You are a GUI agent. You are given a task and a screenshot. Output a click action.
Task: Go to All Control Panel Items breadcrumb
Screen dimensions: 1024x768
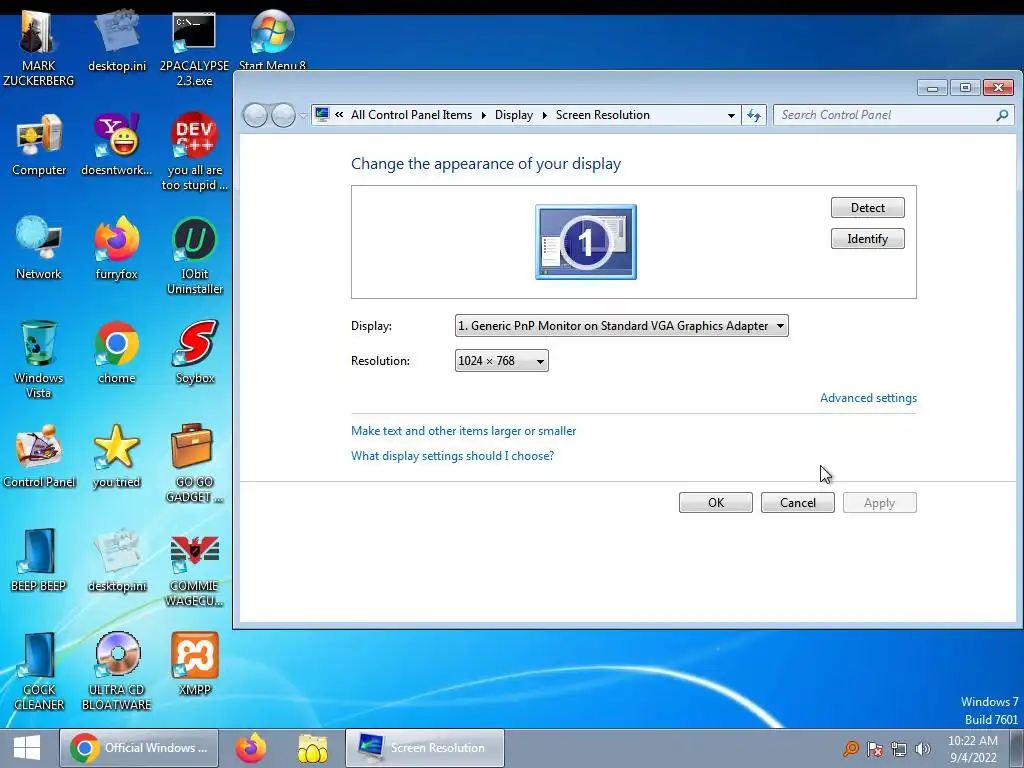tap(411, 115)
